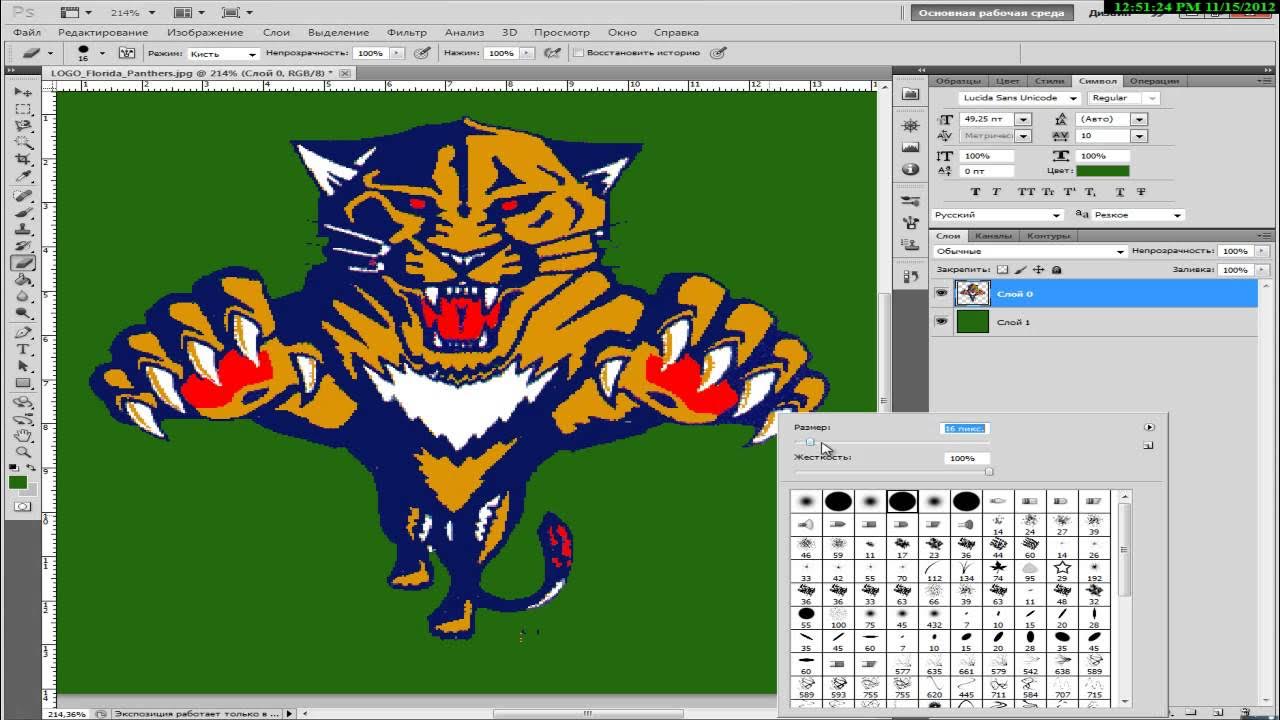Select the Path Selection tool

(23, 367)
